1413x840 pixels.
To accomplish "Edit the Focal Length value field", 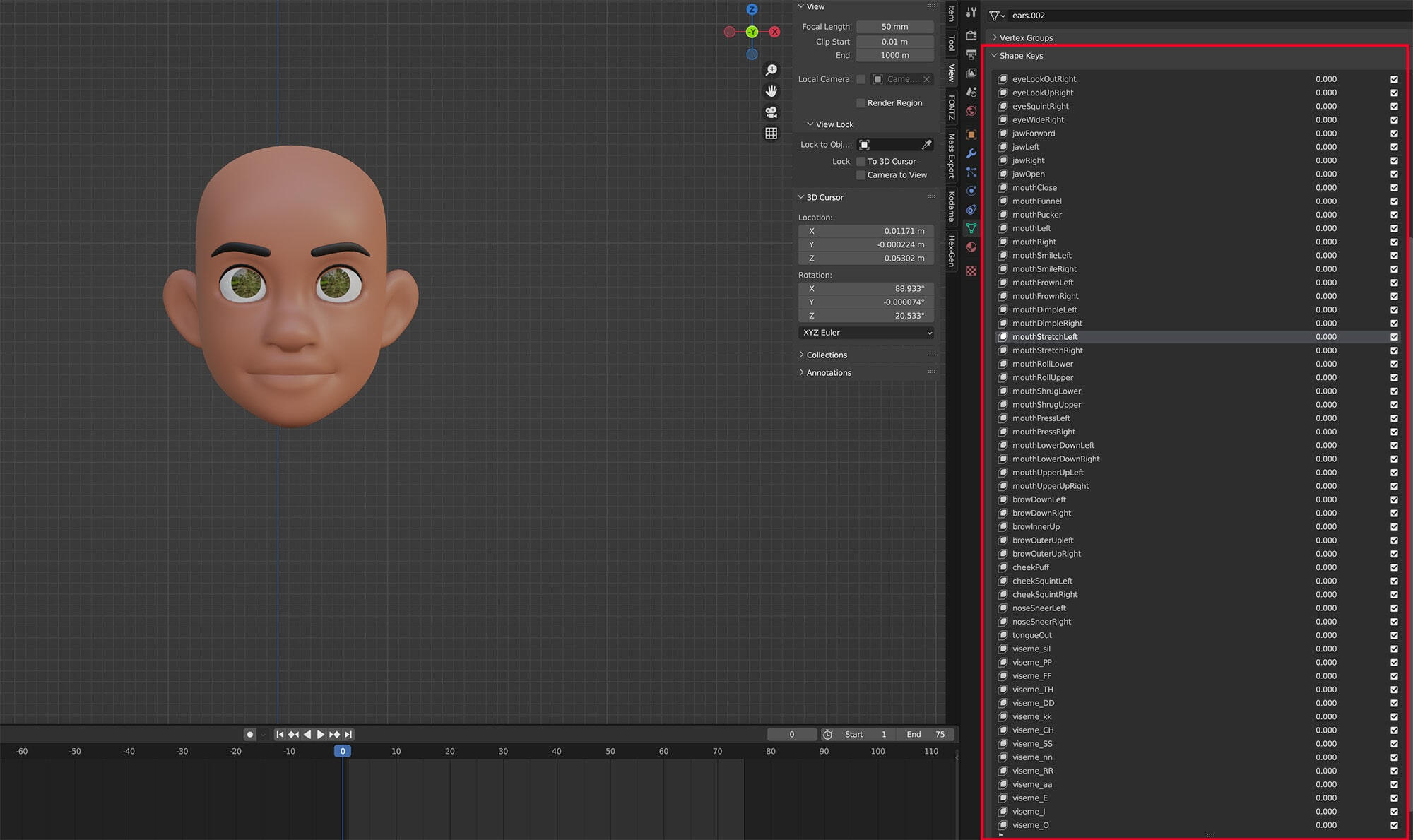I will (894, 26).
